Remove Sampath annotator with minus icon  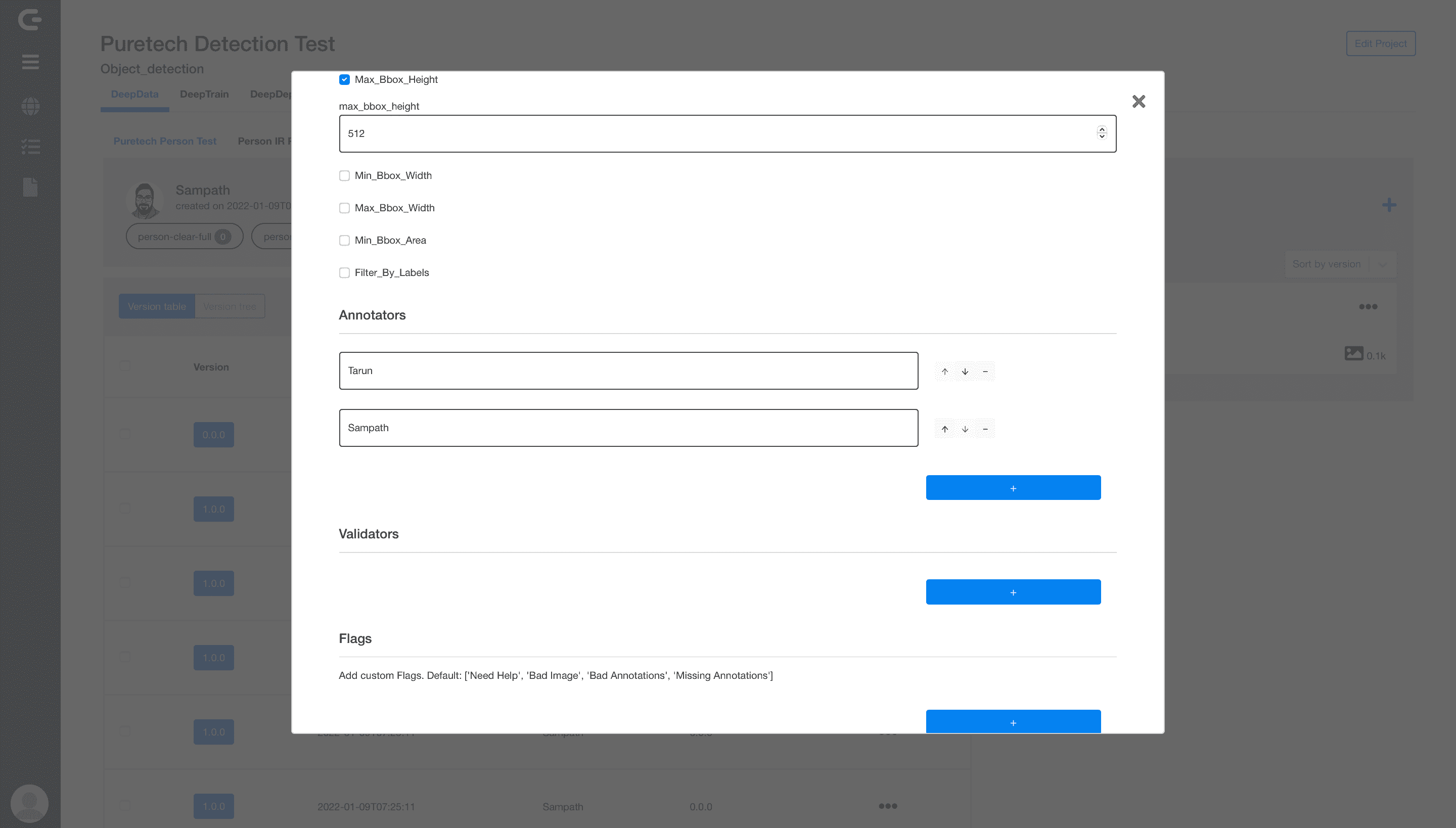click(x=985, y=429)
